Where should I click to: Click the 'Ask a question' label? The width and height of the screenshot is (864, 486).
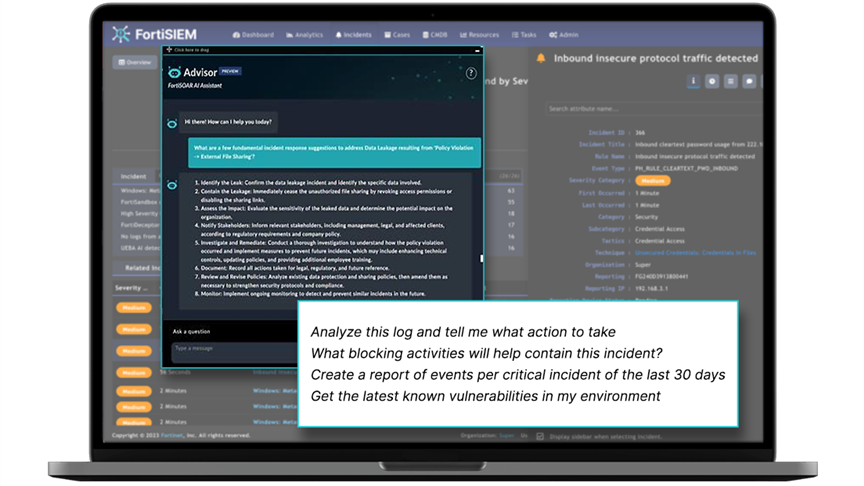coord(191,332)
